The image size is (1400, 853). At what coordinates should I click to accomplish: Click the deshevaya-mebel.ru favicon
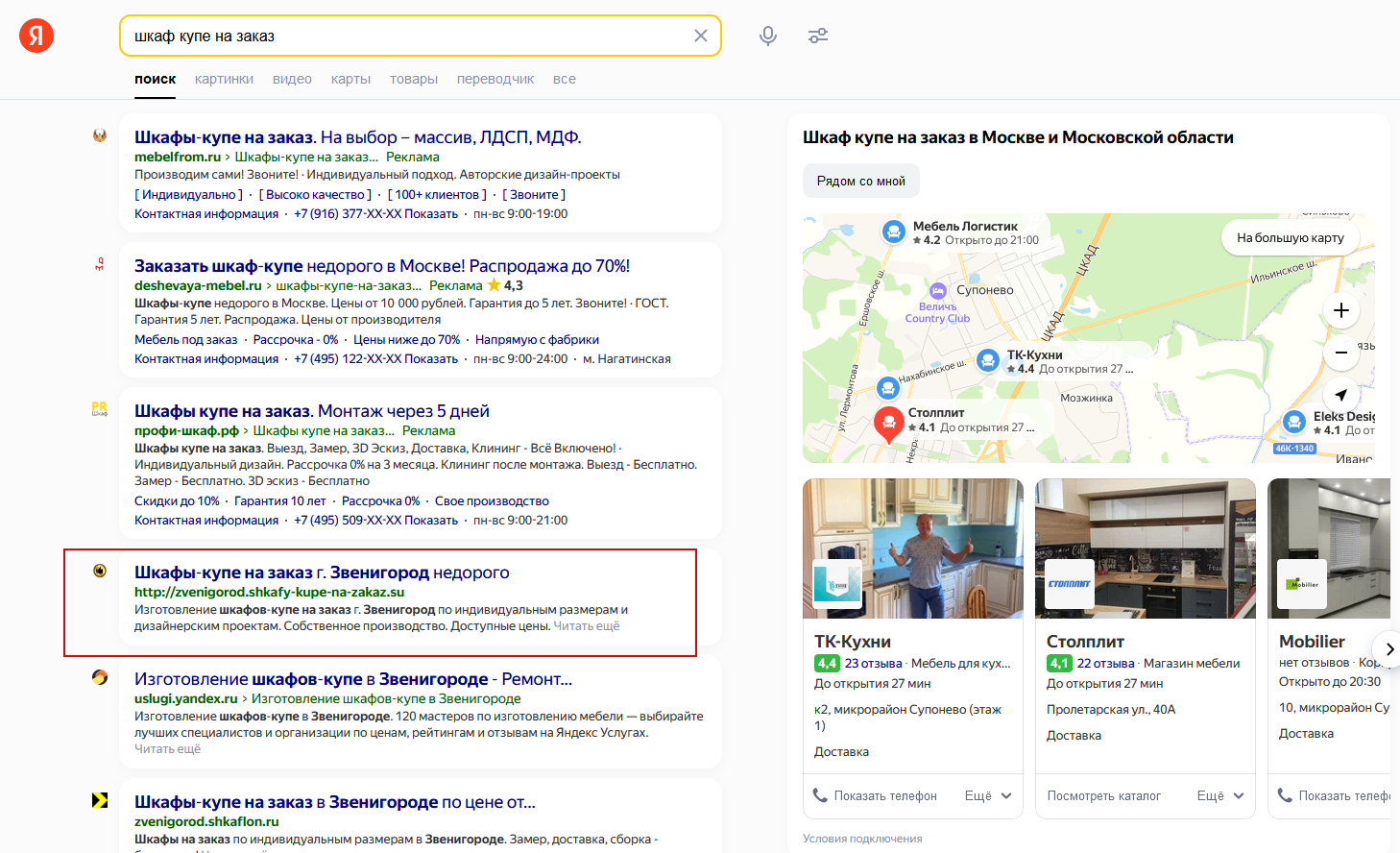click(100, 264)
